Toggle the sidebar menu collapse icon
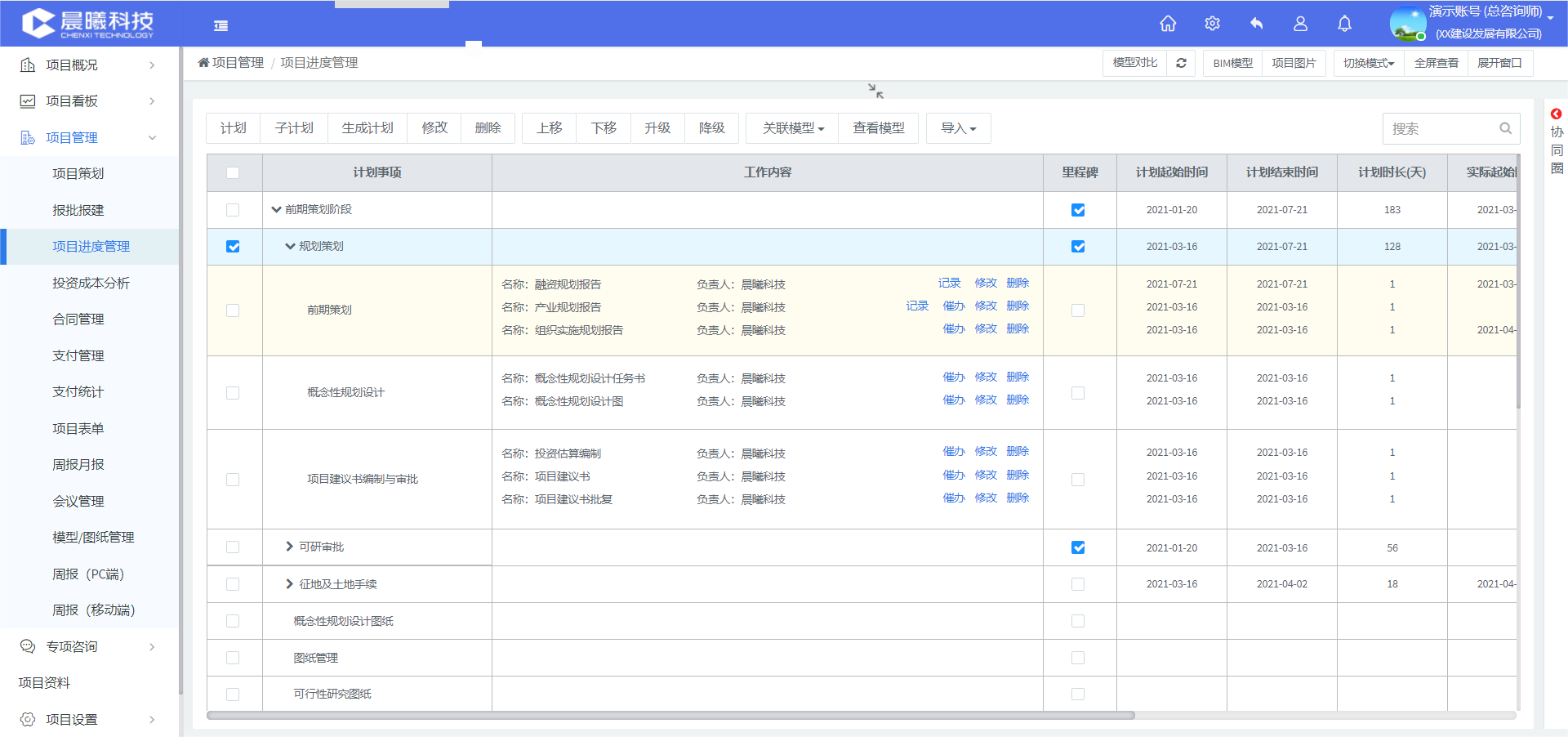1568x737 pixels. click(220, 26)
